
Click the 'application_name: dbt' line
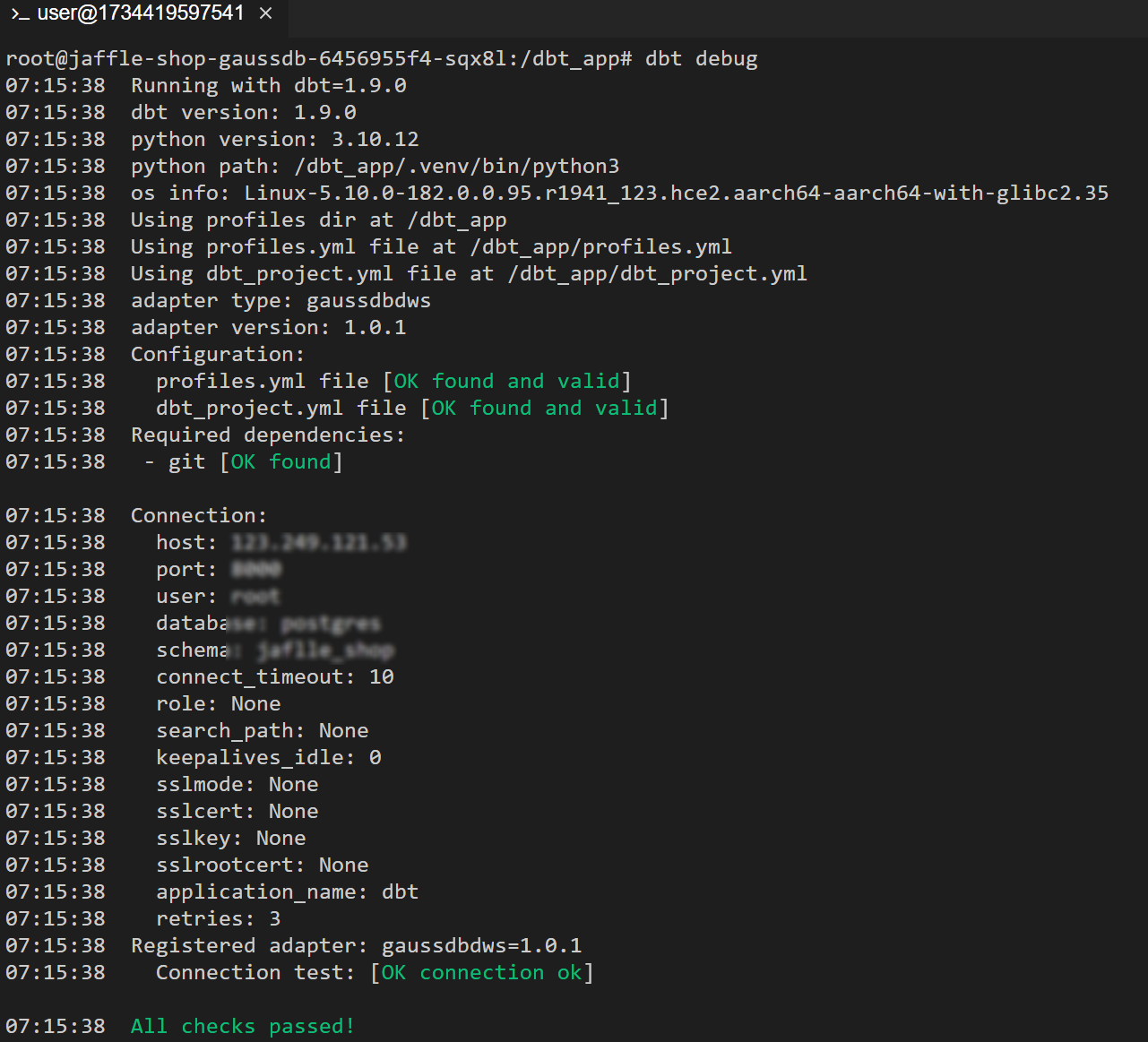[287, 892]
